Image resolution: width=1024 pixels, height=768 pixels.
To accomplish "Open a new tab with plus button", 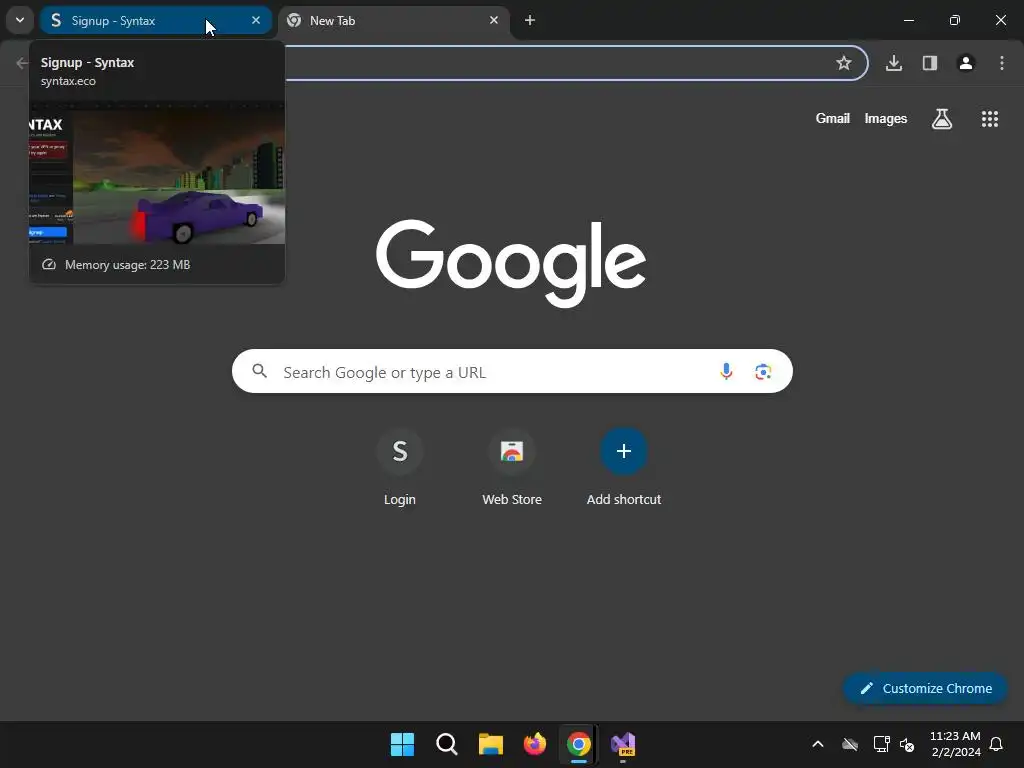I will point(530,20).
